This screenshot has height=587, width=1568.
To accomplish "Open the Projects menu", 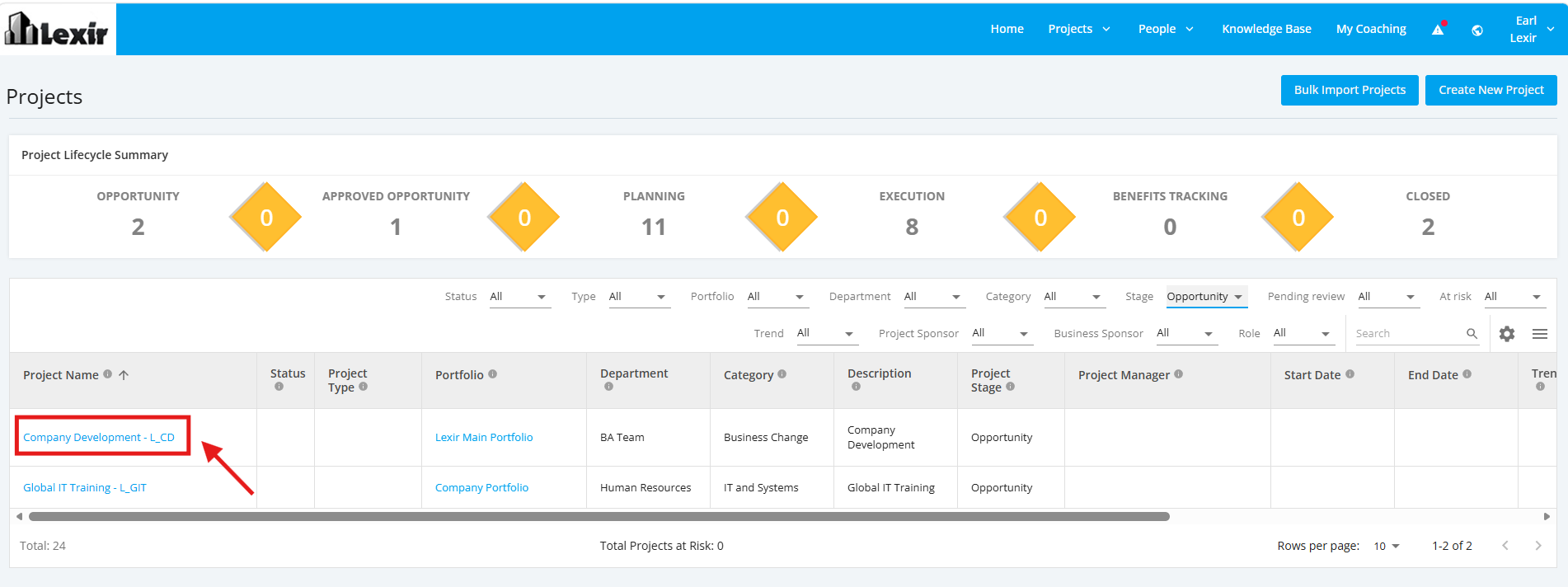I will point(1079,29).
